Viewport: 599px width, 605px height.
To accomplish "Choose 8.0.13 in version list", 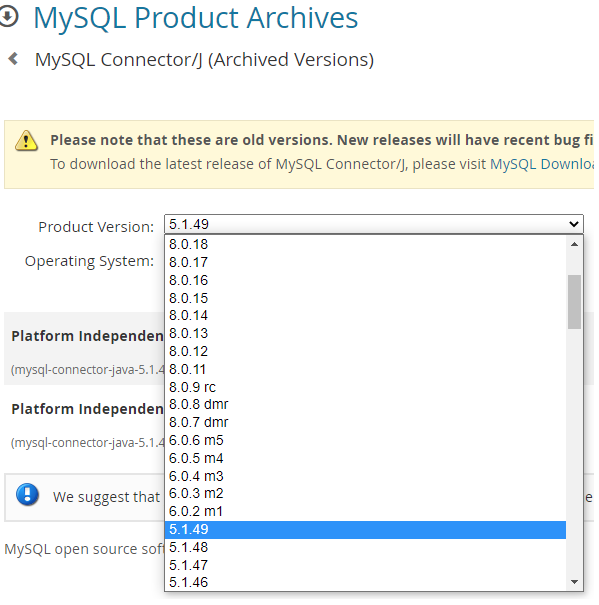I will pos(365,333).
